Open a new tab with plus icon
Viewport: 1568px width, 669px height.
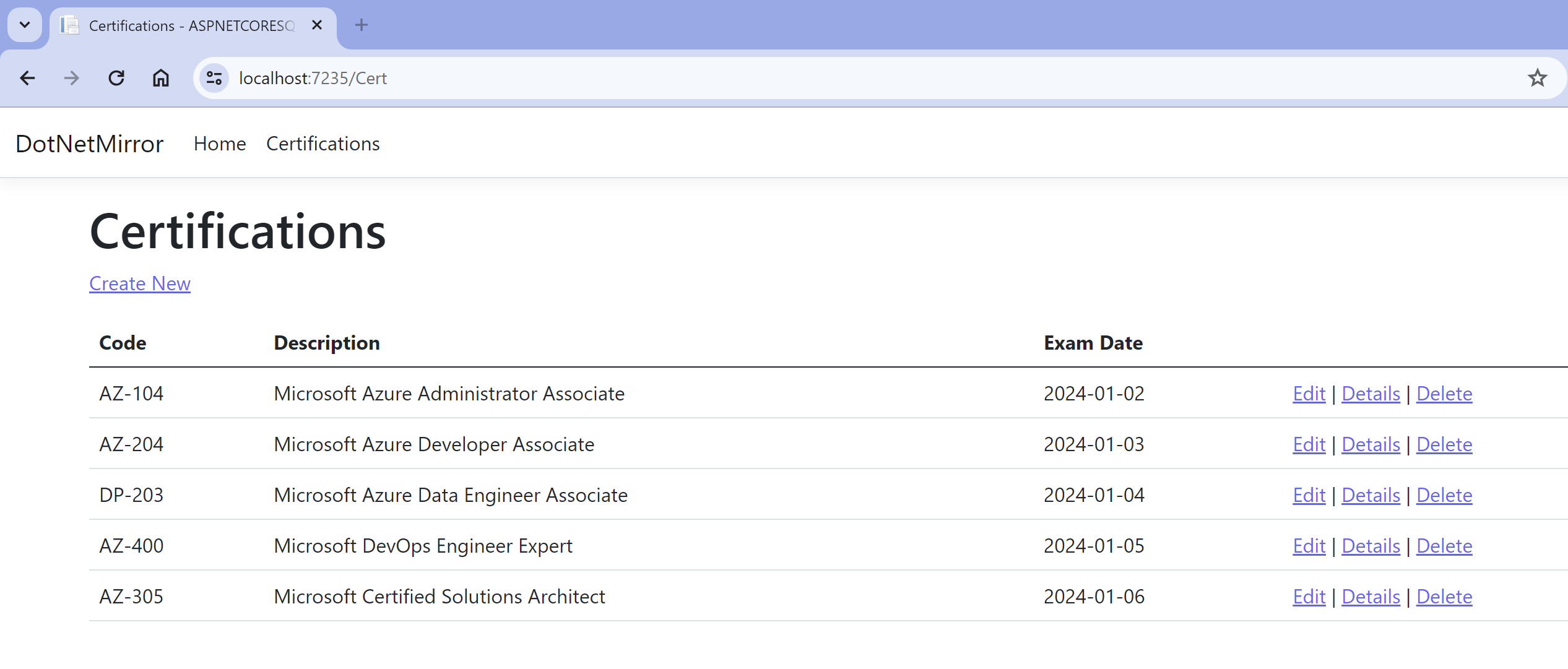362,25
